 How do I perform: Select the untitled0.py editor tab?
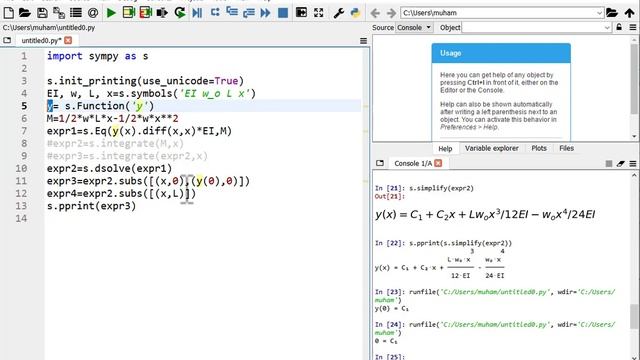pos(41,40)
